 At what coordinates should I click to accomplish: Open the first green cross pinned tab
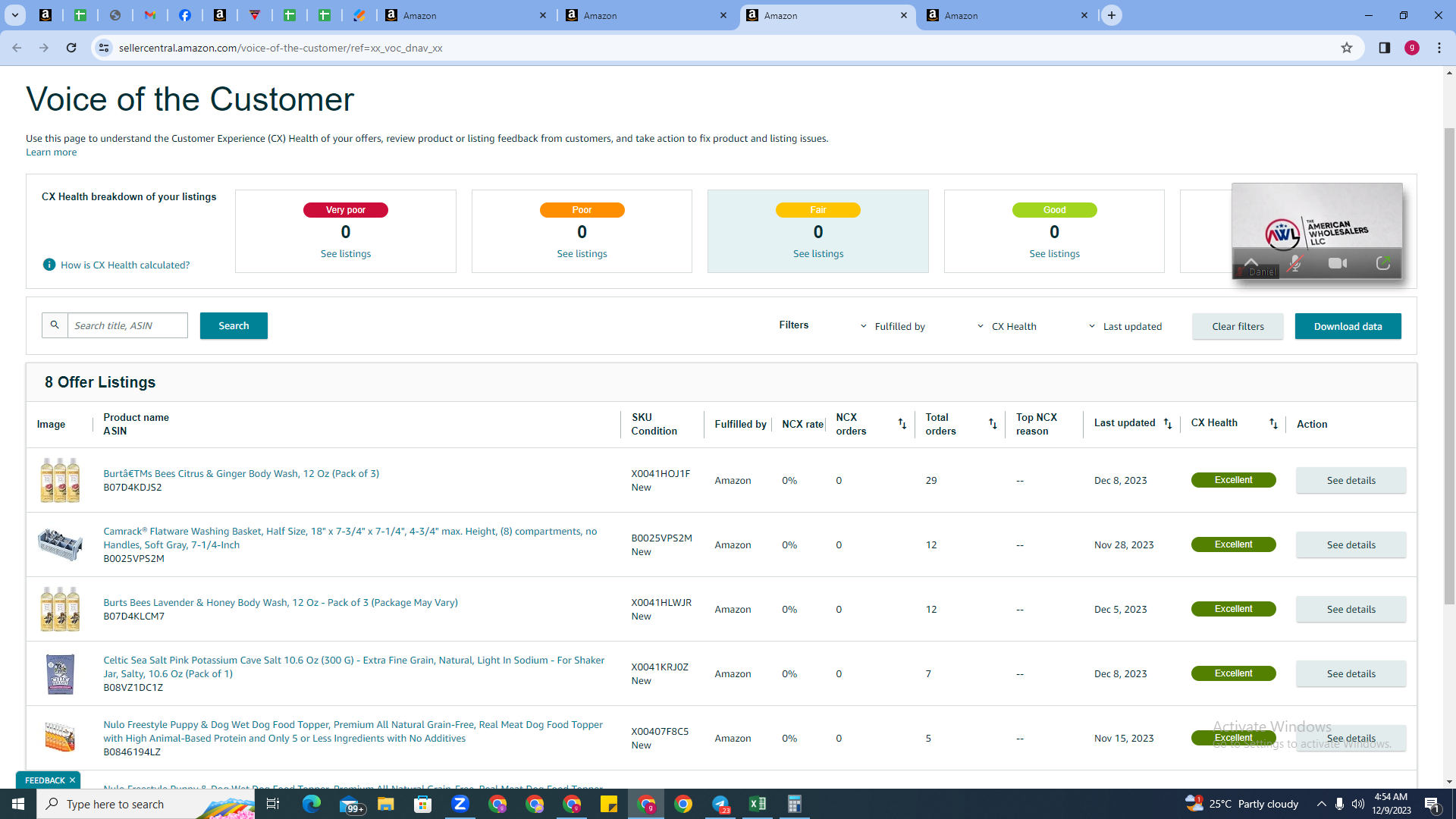point(80,15)
